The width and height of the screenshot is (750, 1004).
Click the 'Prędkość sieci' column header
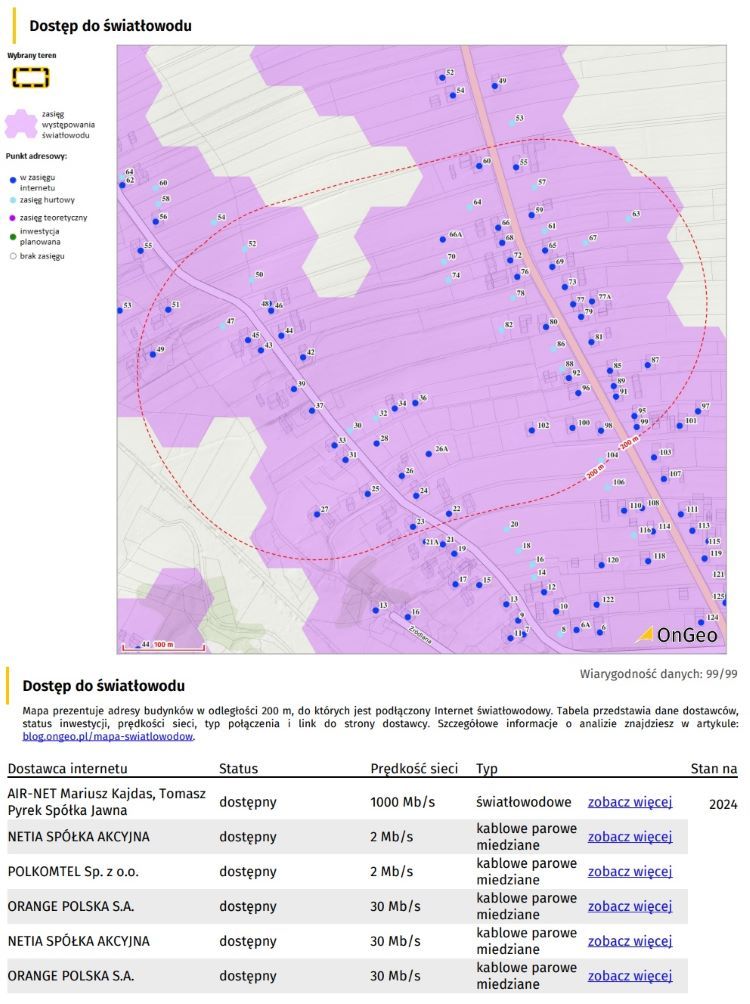coord(414,769)
